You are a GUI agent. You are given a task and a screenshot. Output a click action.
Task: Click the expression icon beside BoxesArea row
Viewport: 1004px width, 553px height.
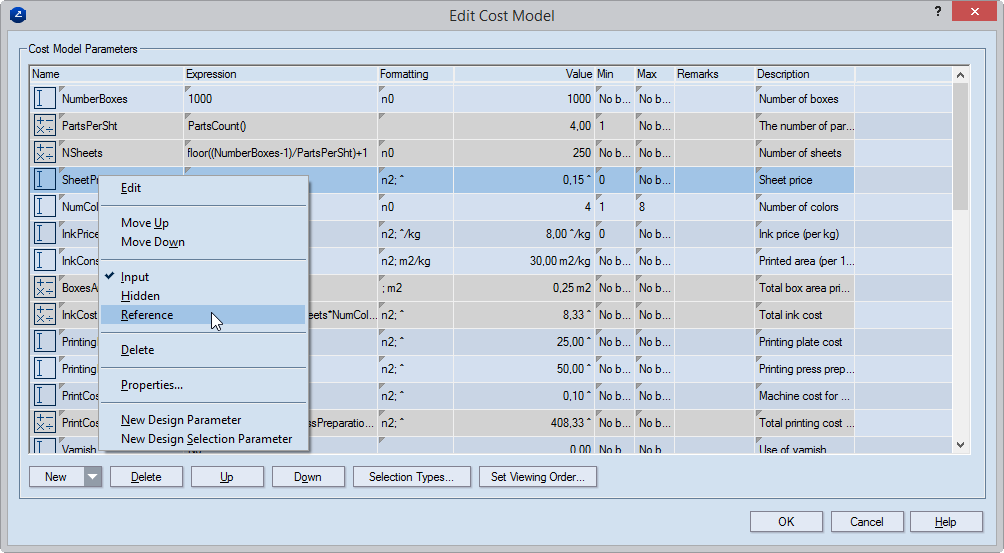[x=45, y=288]
